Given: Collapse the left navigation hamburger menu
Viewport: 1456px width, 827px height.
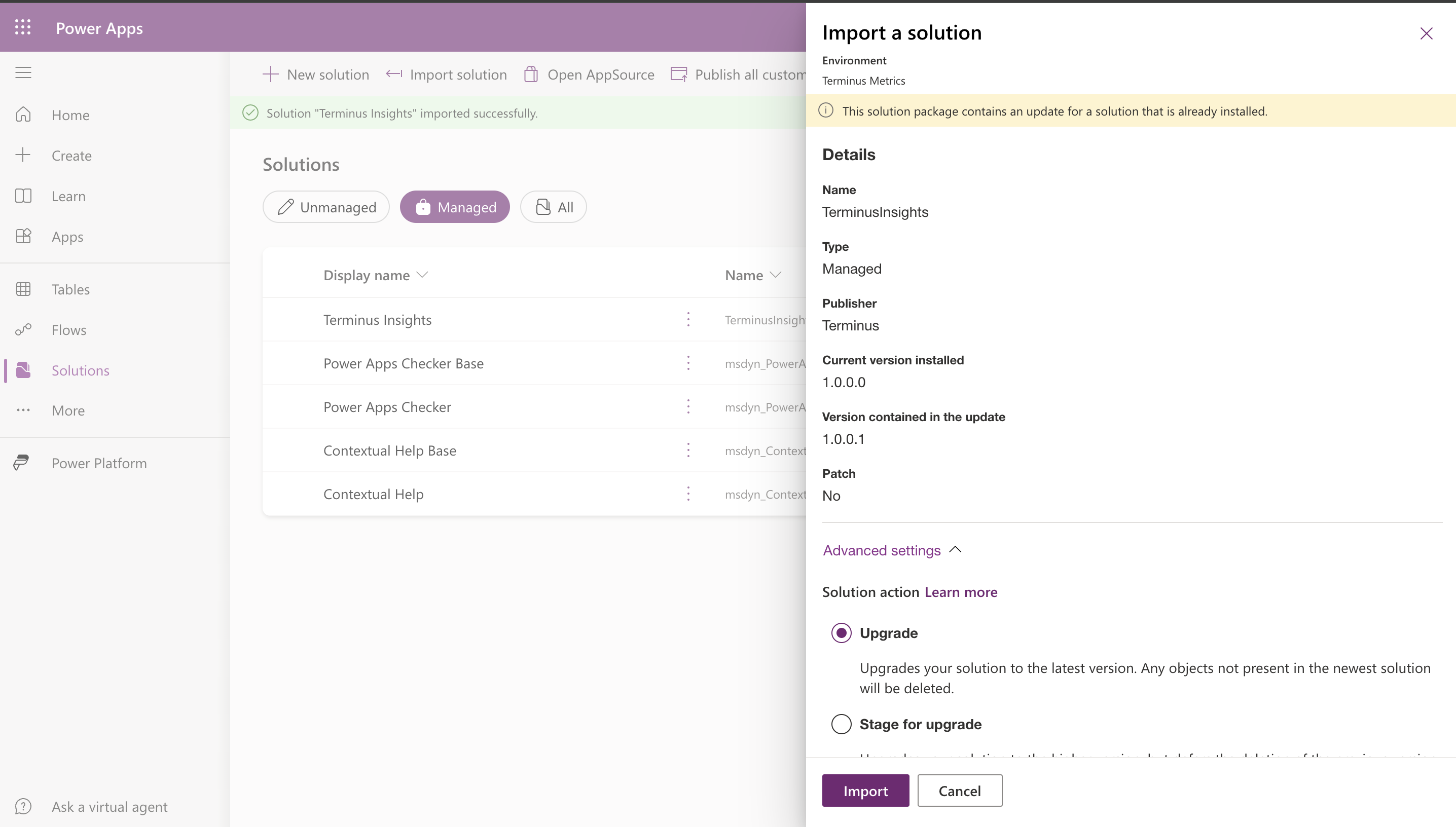Looking at the screenshot, I should pyautogui.click(x=23, y=72).
